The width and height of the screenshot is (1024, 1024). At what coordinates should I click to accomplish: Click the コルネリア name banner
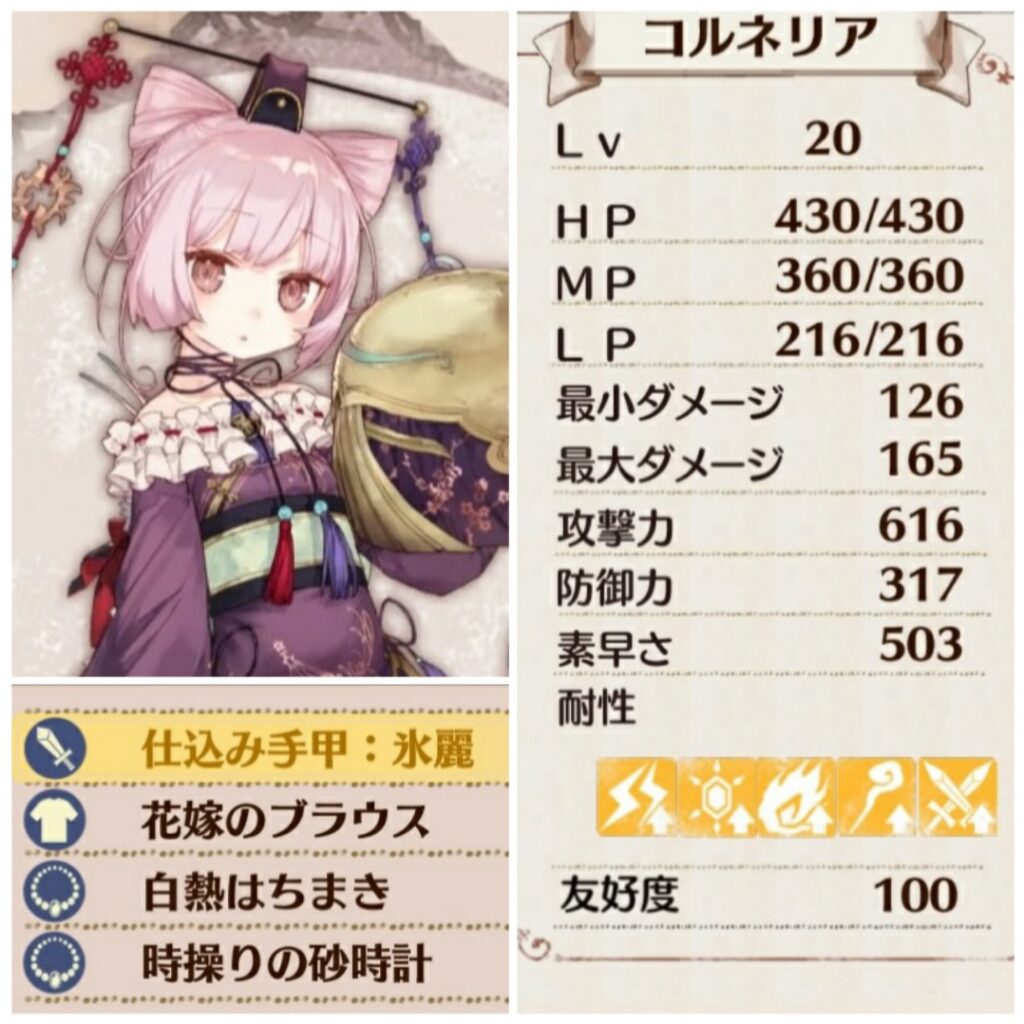tap(760, 40)
